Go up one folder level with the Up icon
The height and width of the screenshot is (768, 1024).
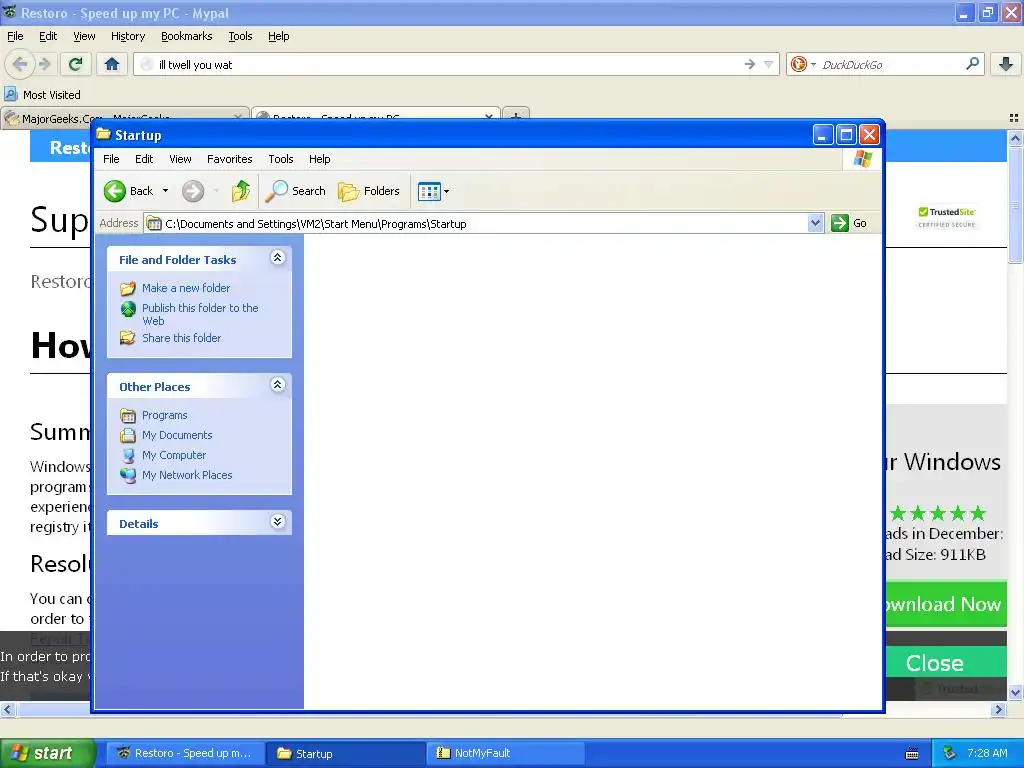240,191
